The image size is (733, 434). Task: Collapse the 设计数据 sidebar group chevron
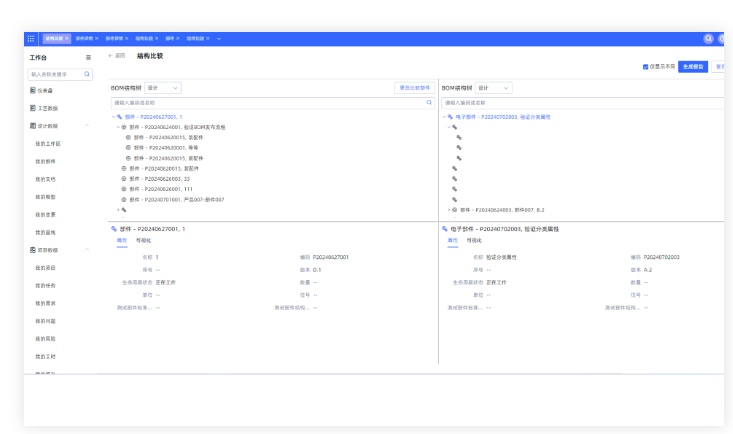(x=87, y=126)
